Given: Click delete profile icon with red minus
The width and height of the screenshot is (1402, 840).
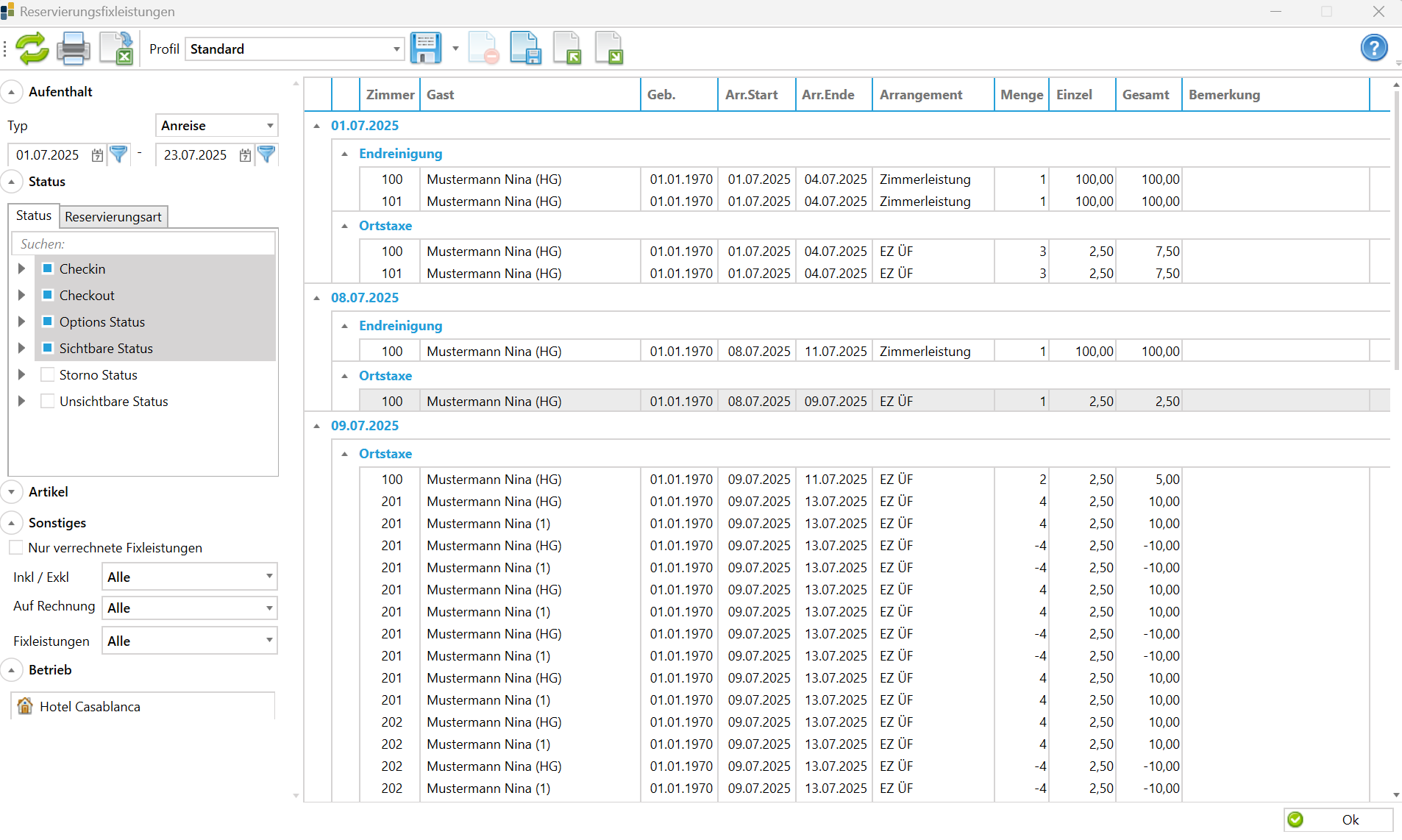Looking at the screenshot, I should (x=483, y=49).
